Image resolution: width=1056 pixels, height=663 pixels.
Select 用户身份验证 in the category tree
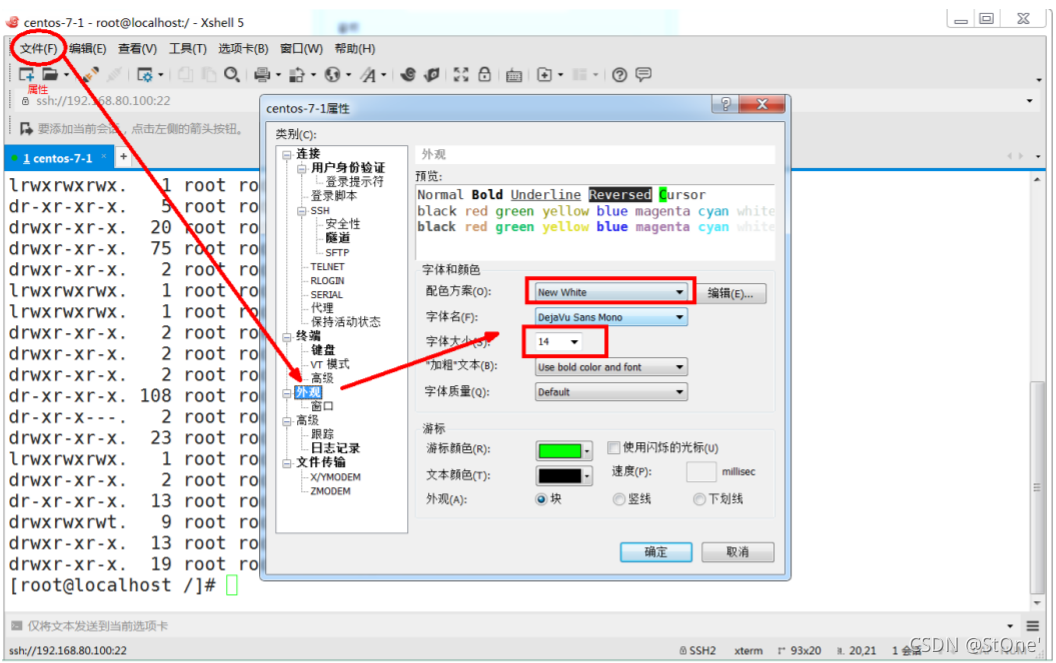pyautogui.click(x=348, y=168)
